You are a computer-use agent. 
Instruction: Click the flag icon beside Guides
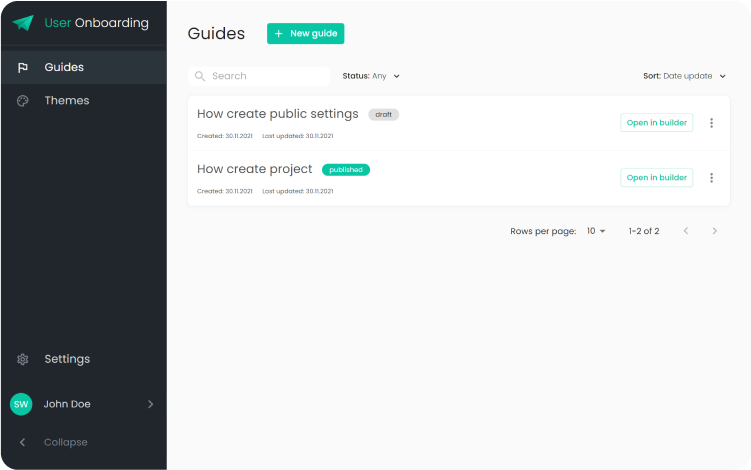pos(23,68)
